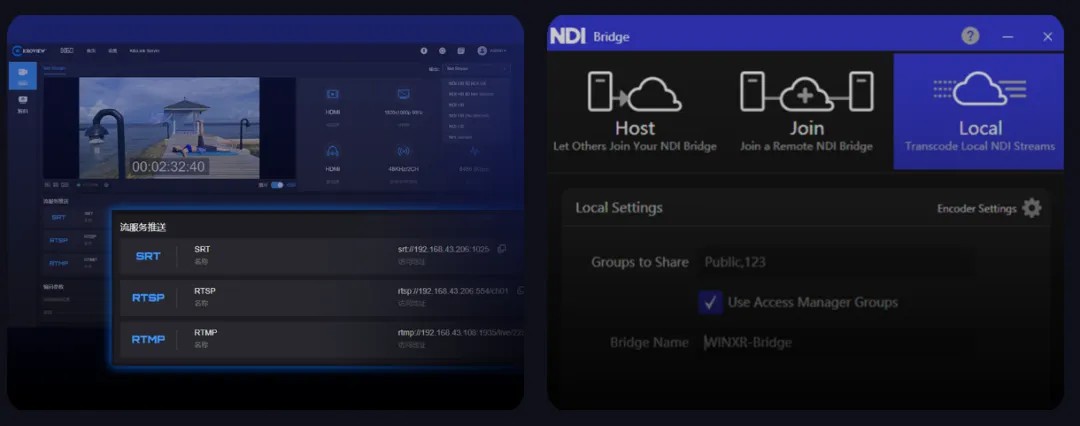Click the Encoder Settings label
The width and height of the screenshot is (1080, 426).
tap(977, 208)
